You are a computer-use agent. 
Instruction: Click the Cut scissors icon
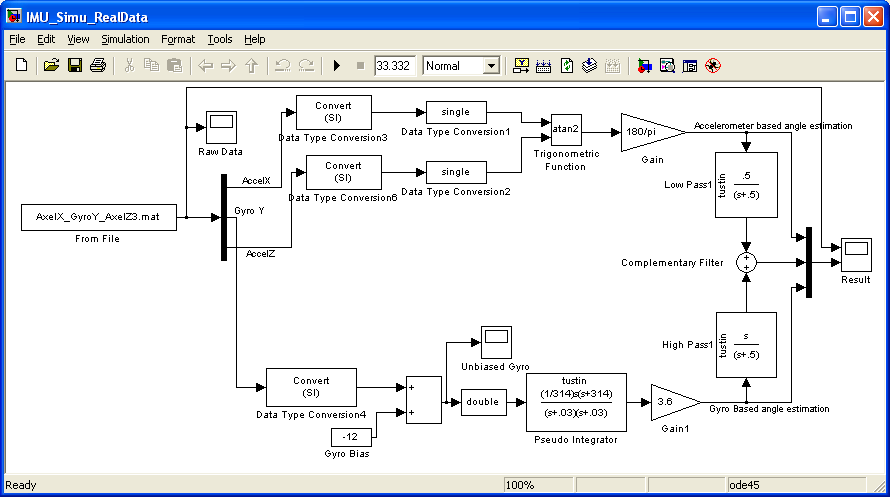[x=129, y=65]
